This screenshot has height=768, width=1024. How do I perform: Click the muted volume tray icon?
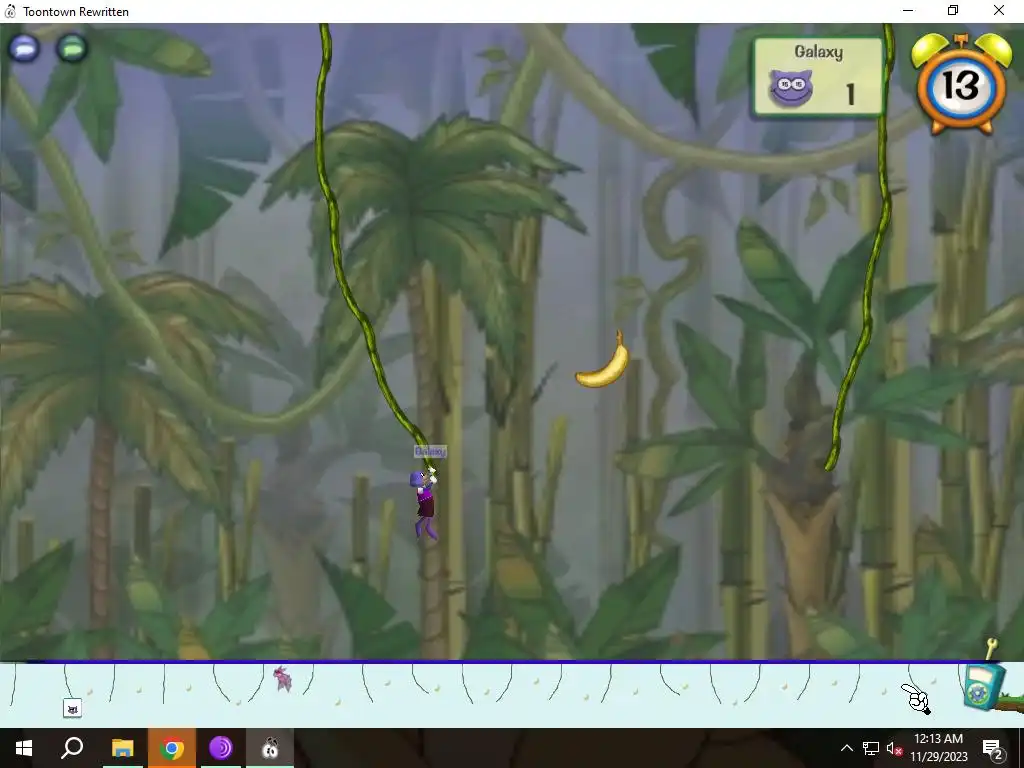tap(895, 748)
